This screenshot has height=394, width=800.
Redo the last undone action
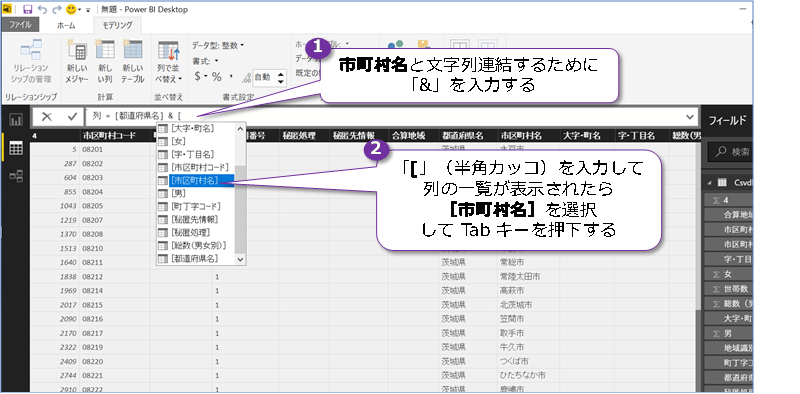click(x=56, y=9)
